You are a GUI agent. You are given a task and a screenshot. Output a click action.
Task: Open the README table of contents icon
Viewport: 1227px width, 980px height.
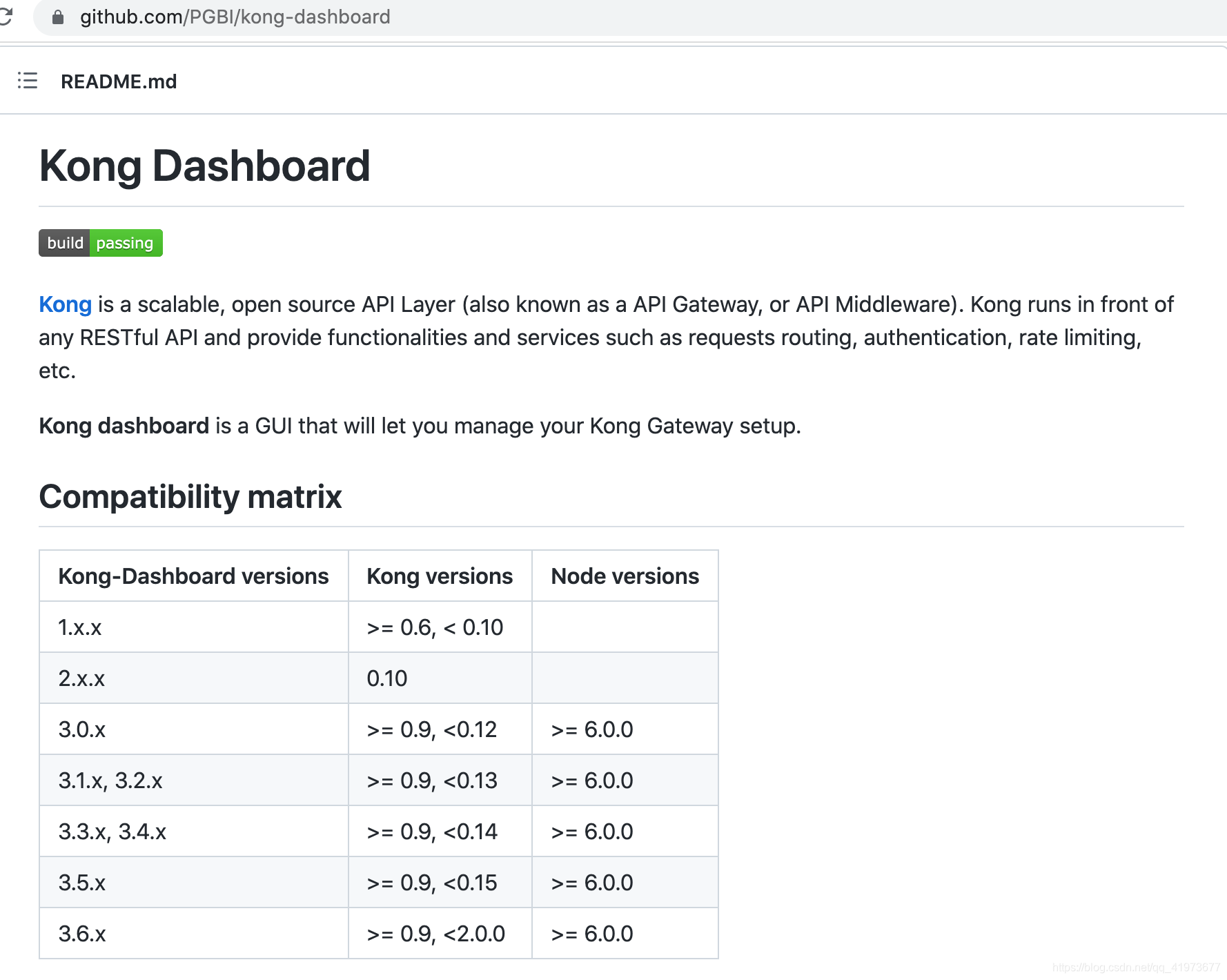(x=28, y=81)
